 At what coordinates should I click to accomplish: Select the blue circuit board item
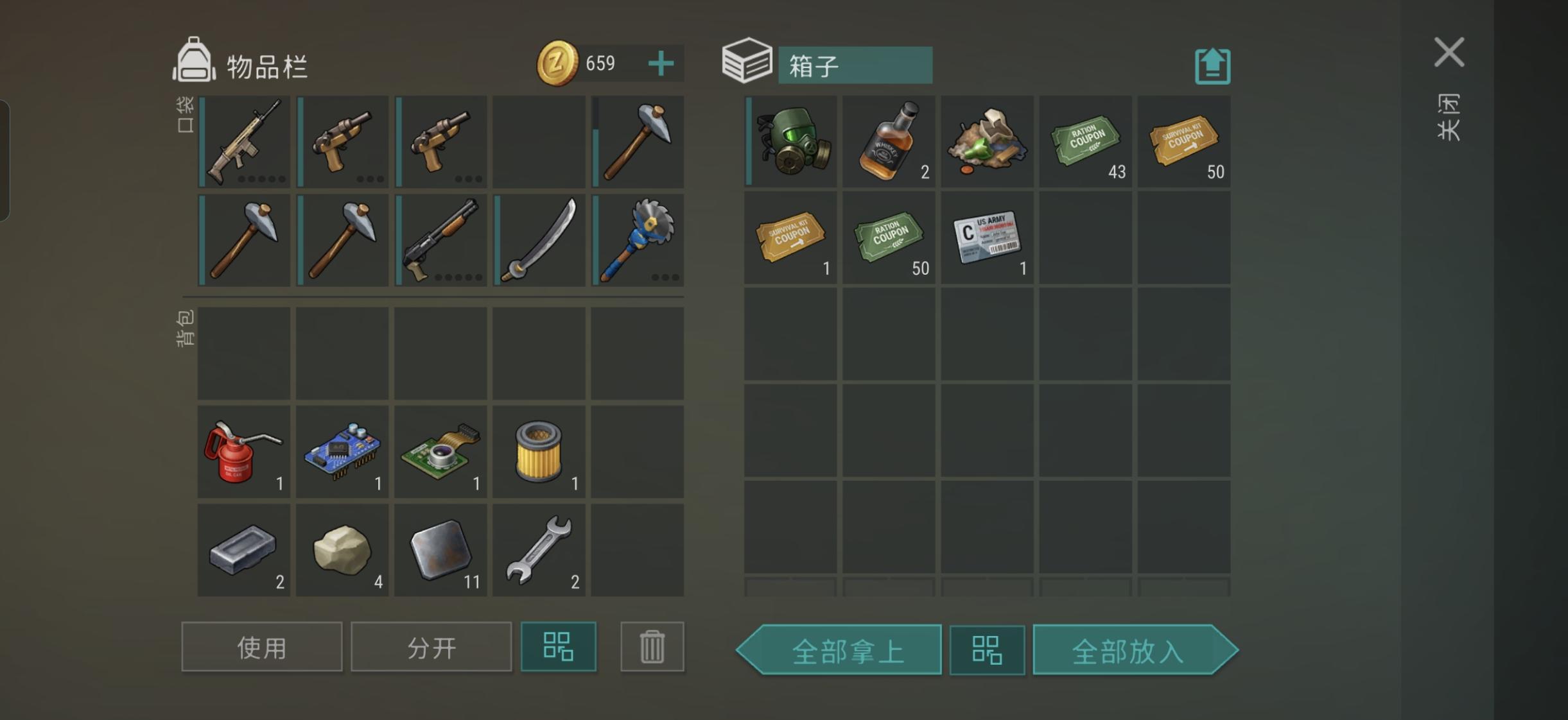(342, 452)
